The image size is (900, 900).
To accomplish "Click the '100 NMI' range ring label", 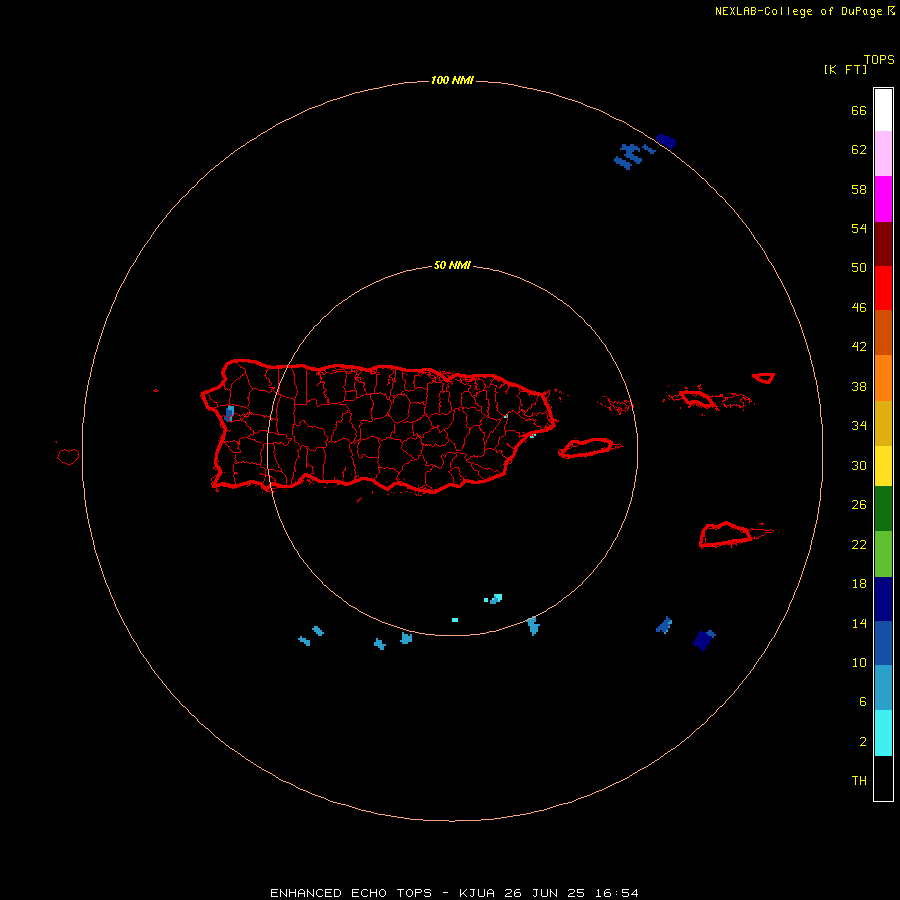I will pyautogui.click(x=452, y=80).
